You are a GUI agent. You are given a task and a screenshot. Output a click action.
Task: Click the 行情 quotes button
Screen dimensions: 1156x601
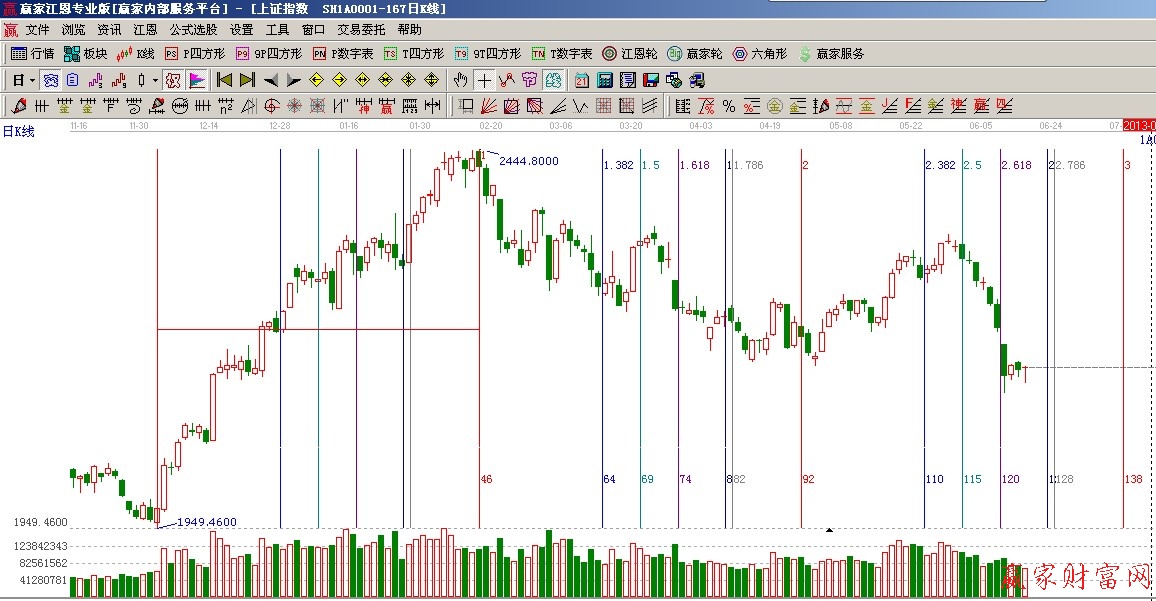pos(33,54)
